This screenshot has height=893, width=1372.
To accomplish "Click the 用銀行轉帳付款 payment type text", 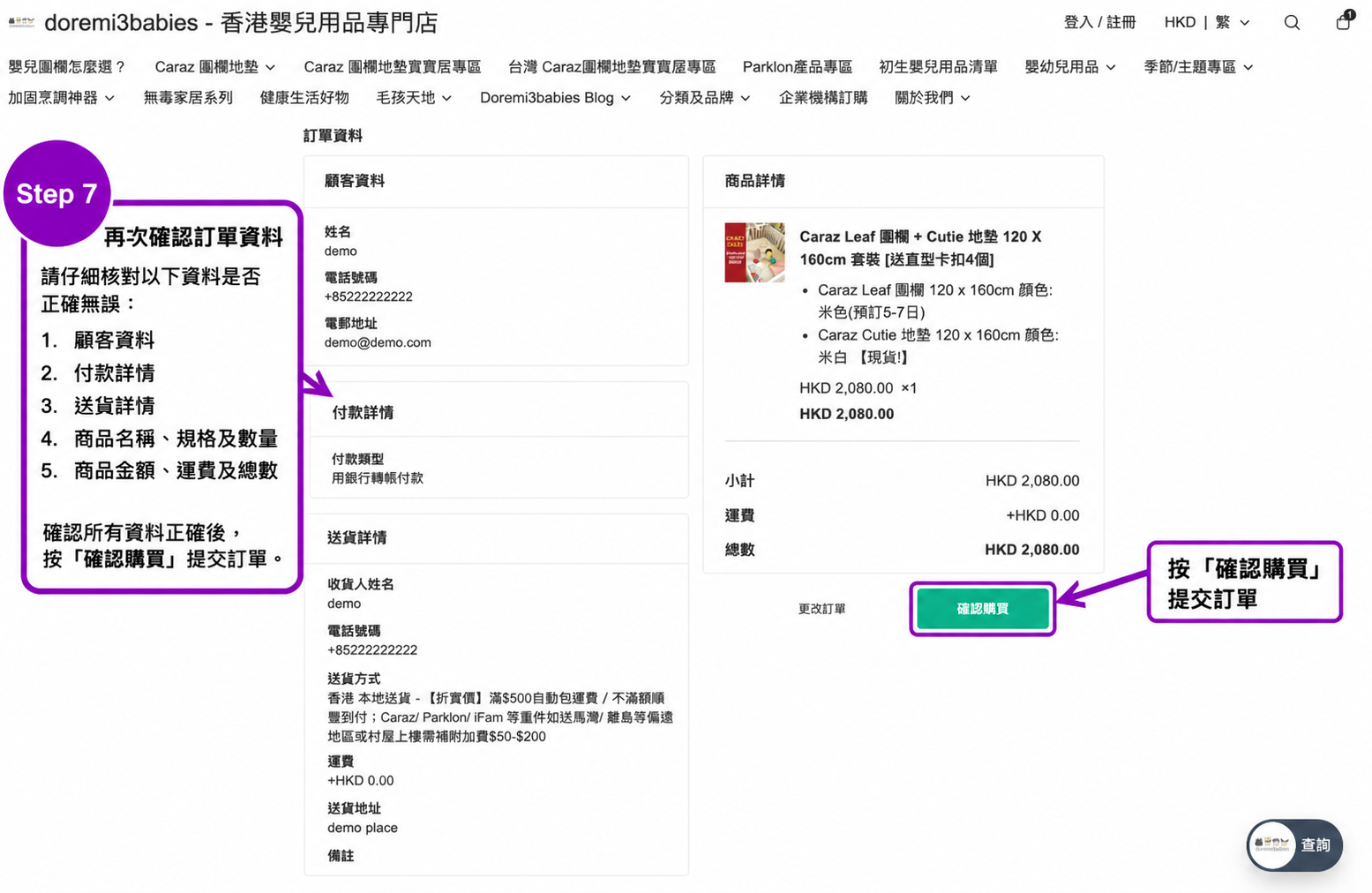I will pos(377,478).
